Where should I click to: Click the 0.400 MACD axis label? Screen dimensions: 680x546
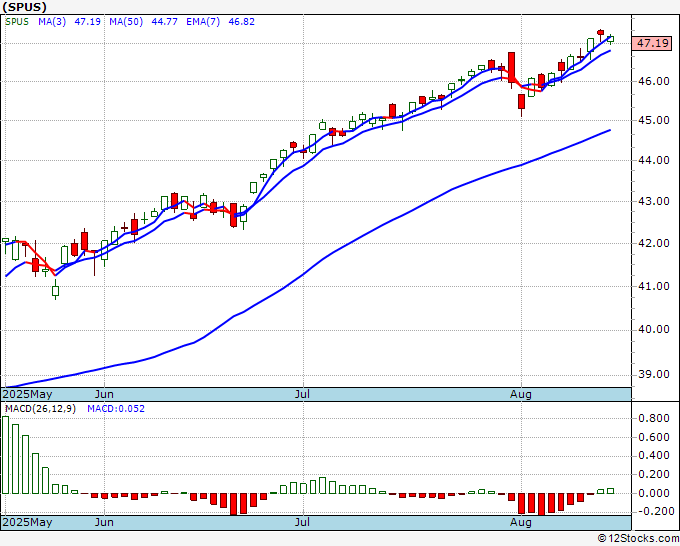[654, 456]
